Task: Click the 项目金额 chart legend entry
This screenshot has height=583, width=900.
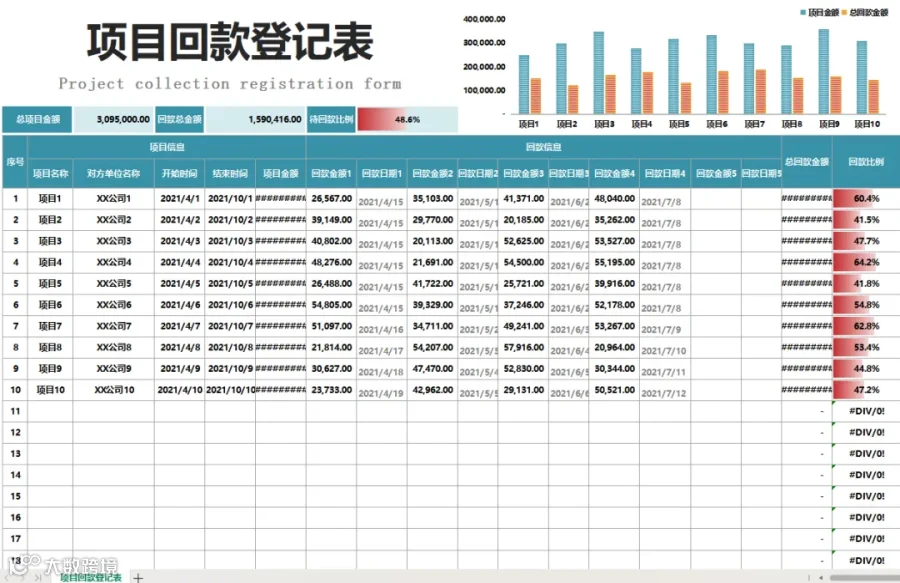Action: (820, 12)
